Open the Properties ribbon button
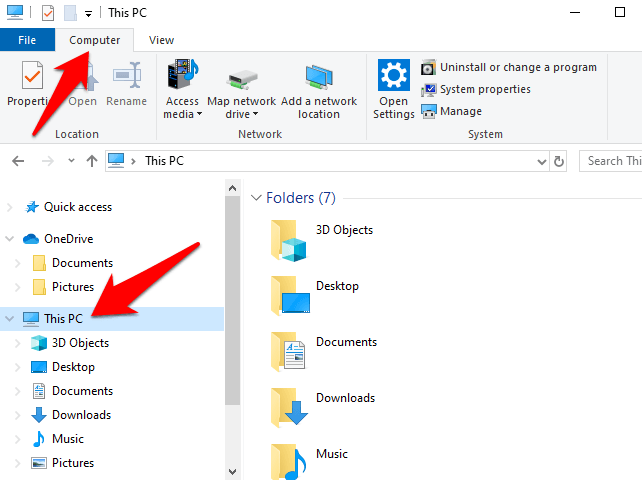Screen dimensions: 642x485 click(31, 84)
